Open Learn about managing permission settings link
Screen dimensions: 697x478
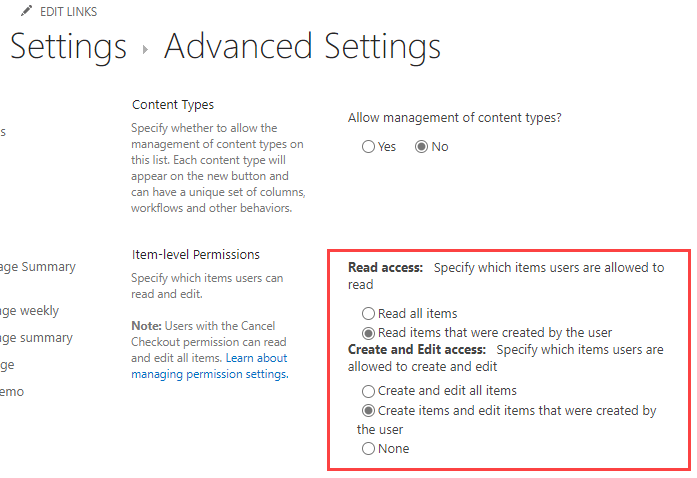209,366
